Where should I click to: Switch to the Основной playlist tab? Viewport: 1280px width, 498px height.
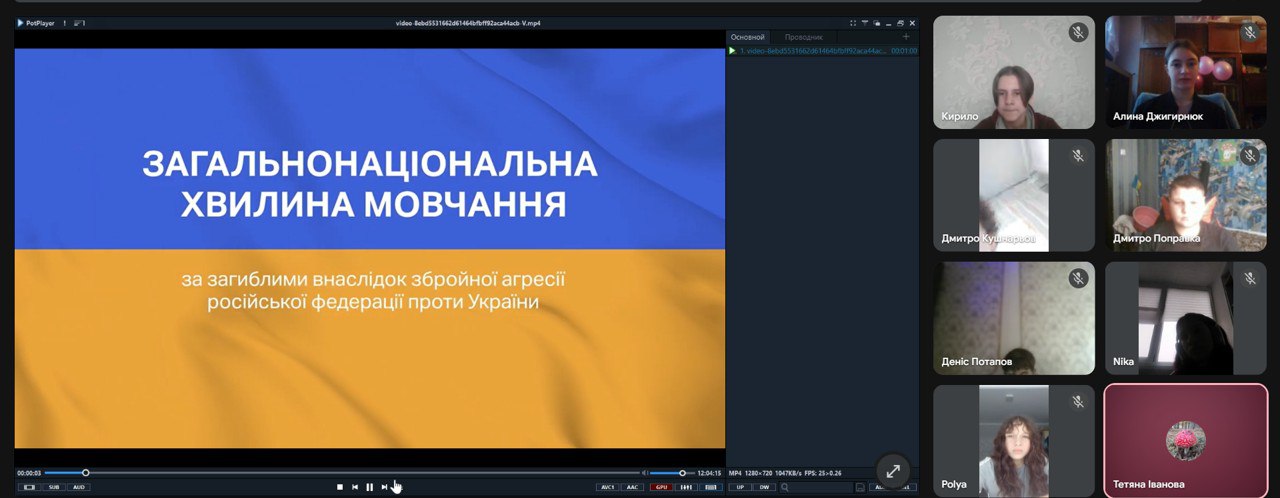747,37
